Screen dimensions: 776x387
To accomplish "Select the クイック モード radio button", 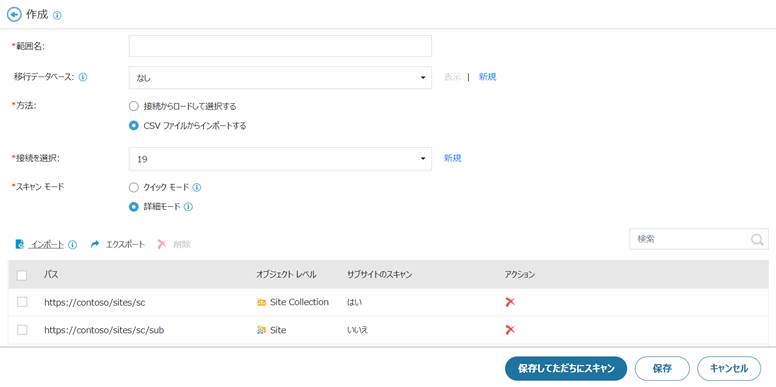I will [133, 188].
